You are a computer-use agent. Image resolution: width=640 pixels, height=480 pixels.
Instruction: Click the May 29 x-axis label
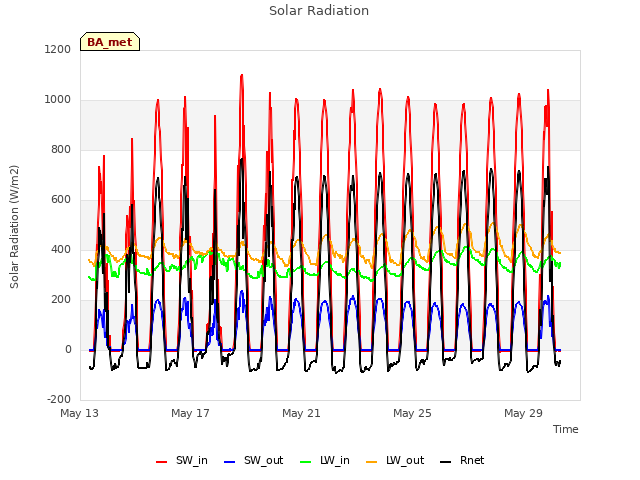pos(523,413)
